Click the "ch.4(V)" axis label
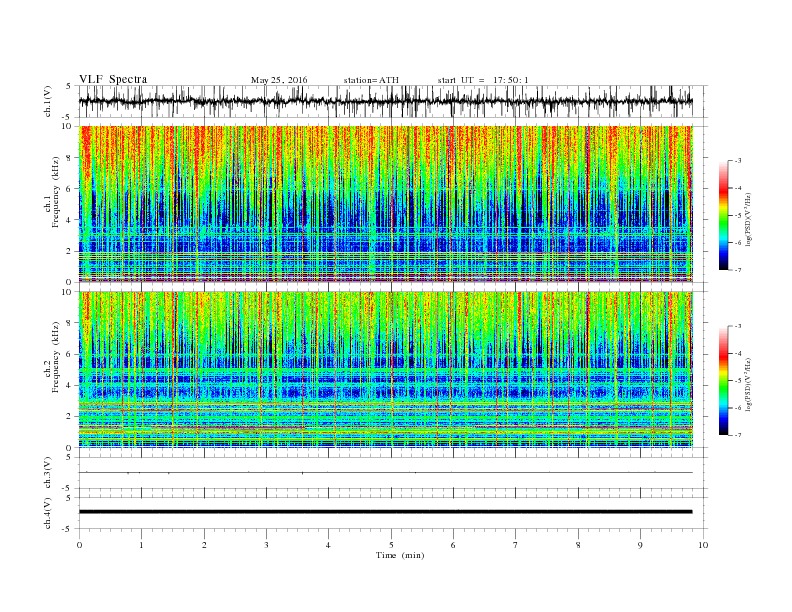Image resolution: width=792 pixels, height=612 pixels. pos(48,513)
